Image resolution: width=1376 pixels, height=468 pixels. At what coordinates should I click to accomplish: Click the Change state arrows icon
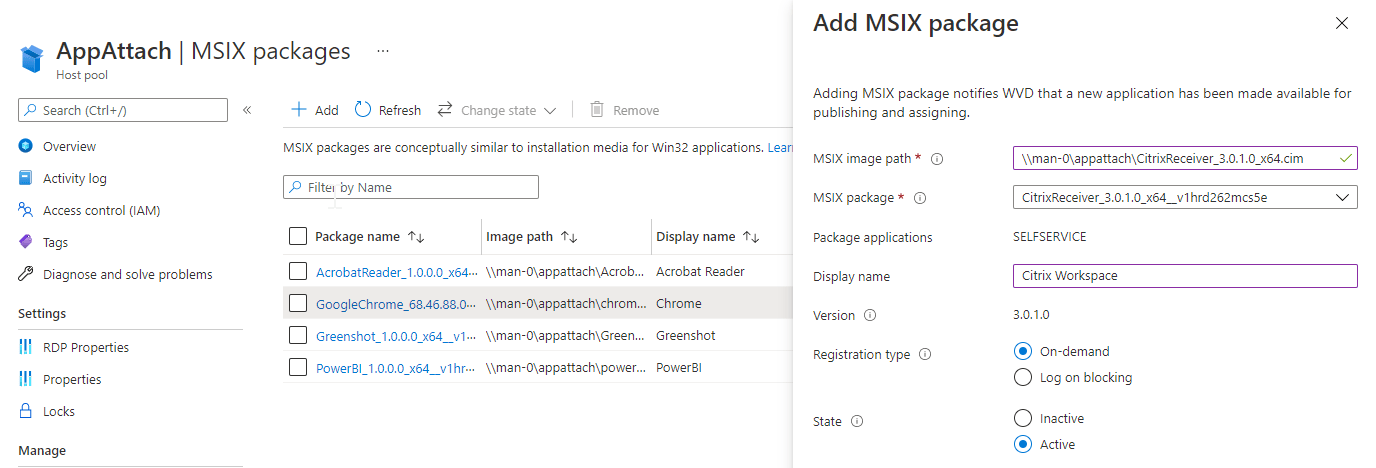click(x=445, y=110)
